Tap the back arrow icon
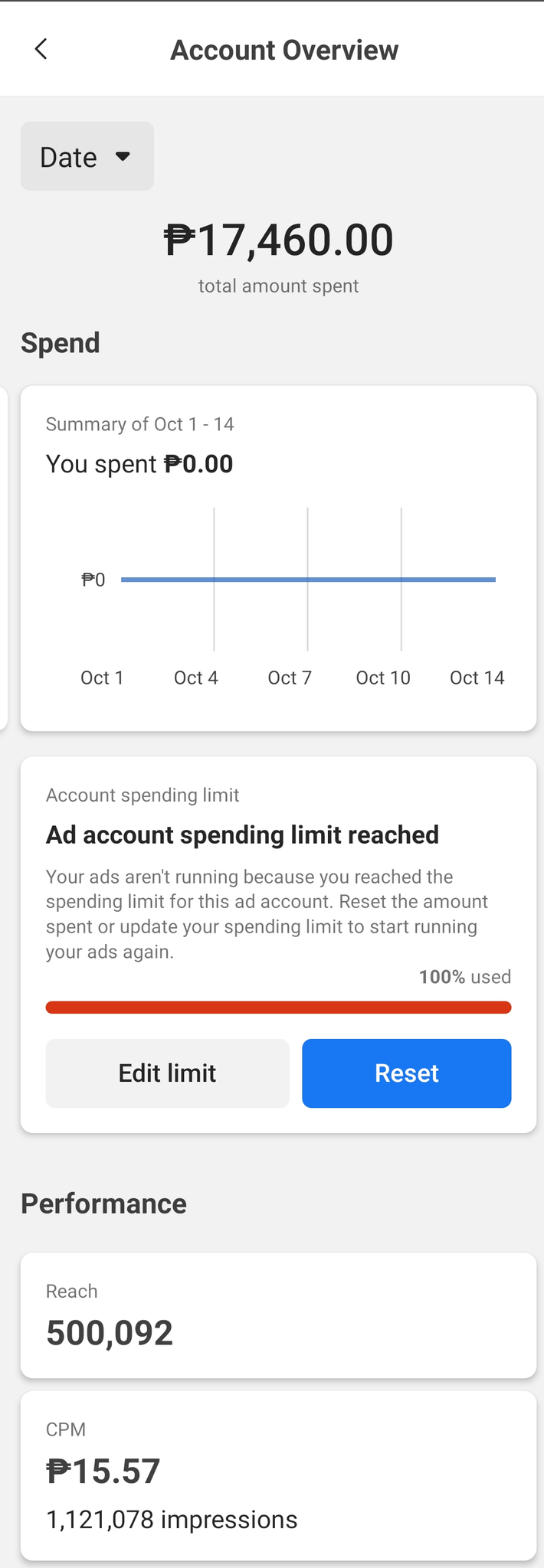 [41, 50]
